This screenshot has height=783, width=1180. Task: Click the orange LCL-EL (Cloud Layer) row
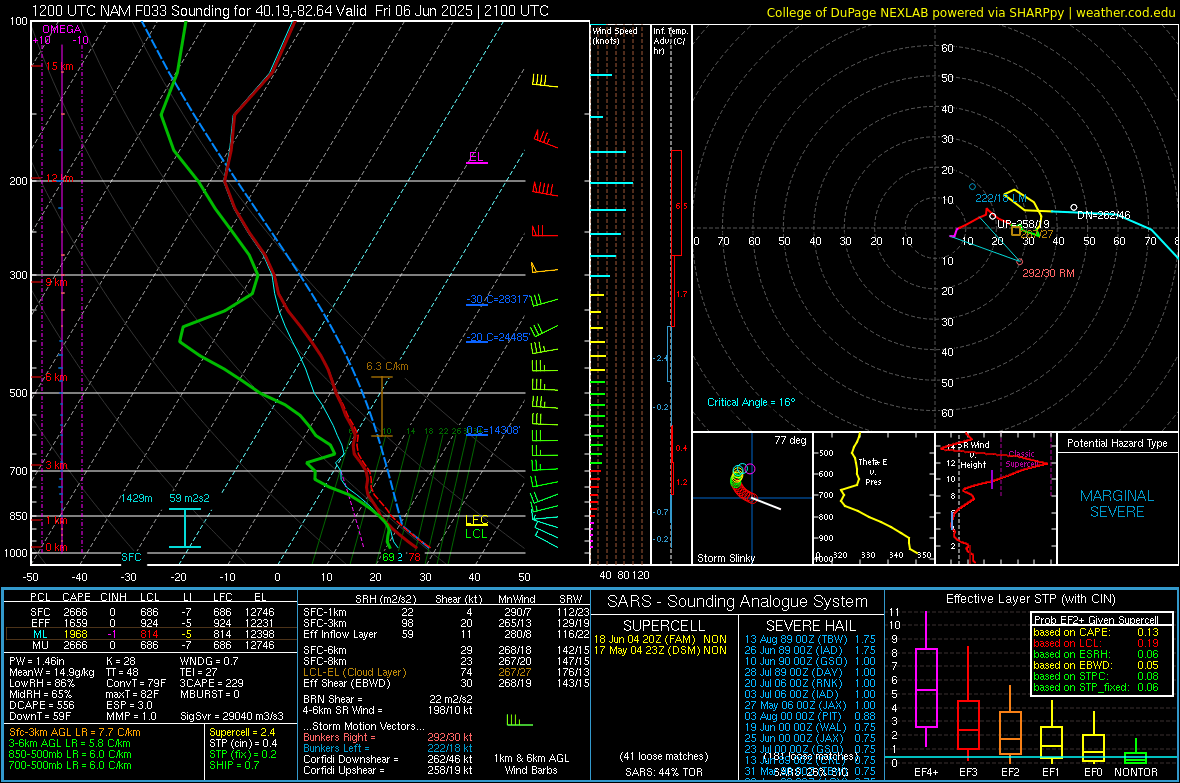[447, 672]
